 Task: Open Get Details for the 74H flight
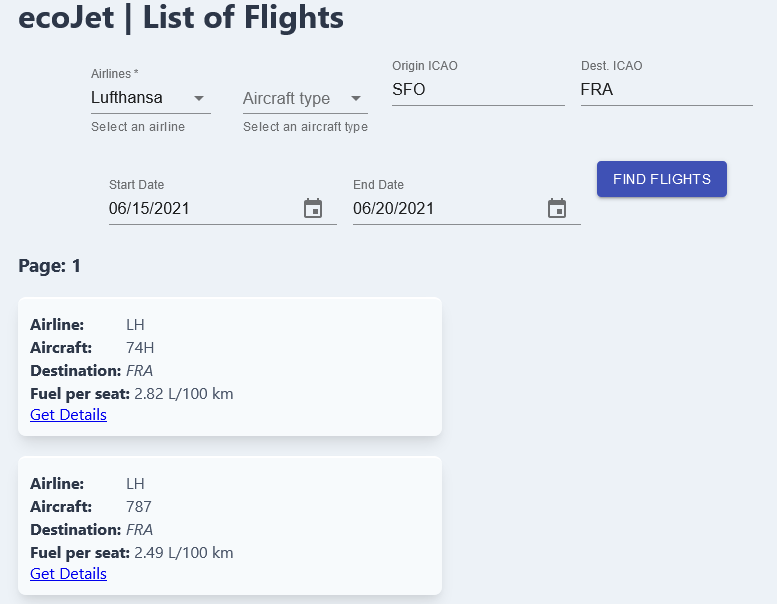click(x=68, y=415)
